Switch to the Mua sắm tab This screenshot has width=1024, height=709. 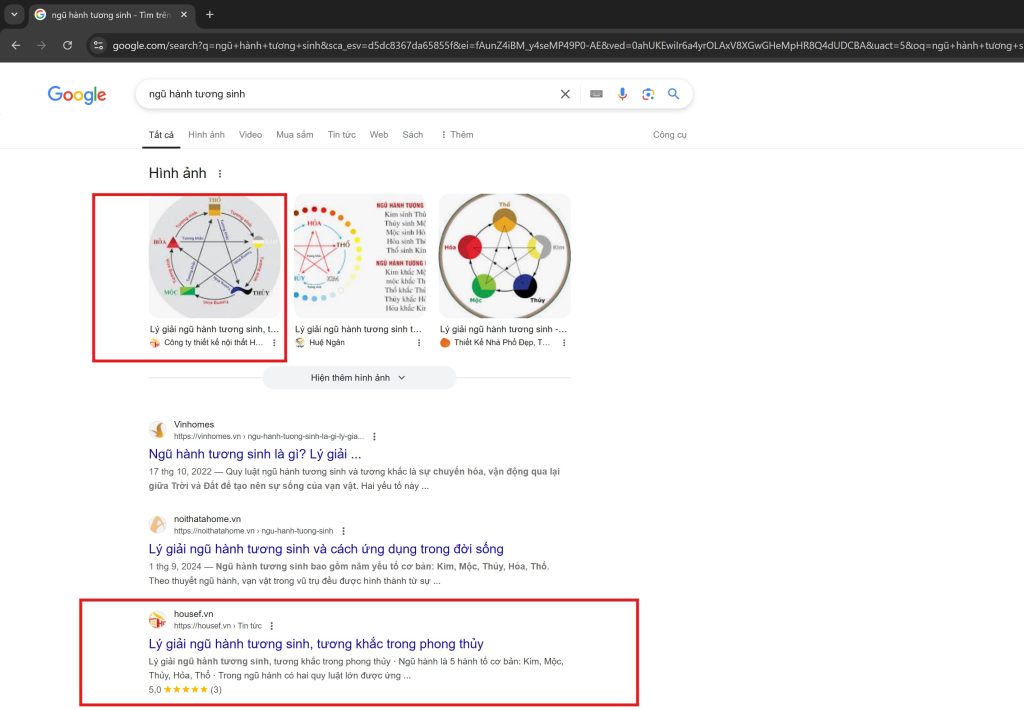(x=295, y=134)
